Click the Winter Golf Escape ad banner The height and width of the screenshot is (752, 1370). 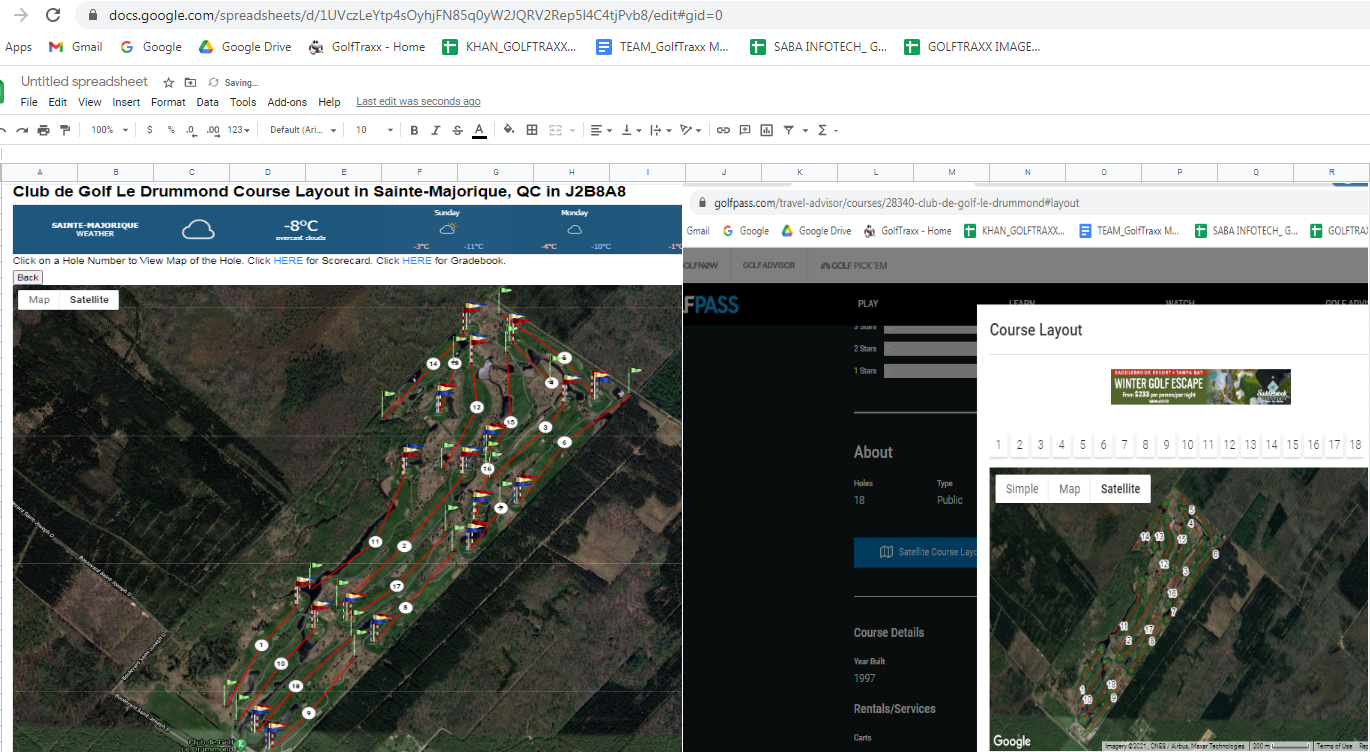click(x=1200, y=387)
